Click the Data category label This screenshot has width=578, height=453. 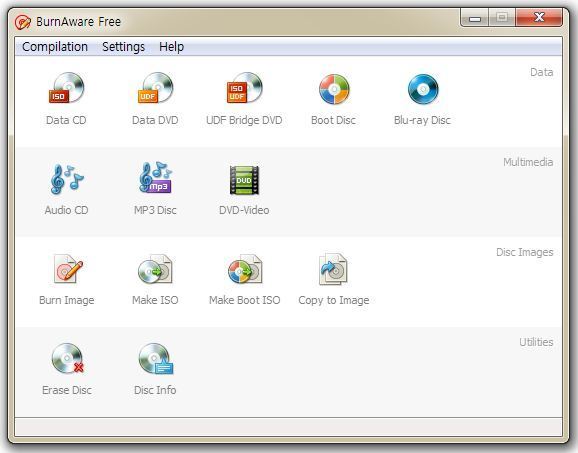click(x=542, y=72)
